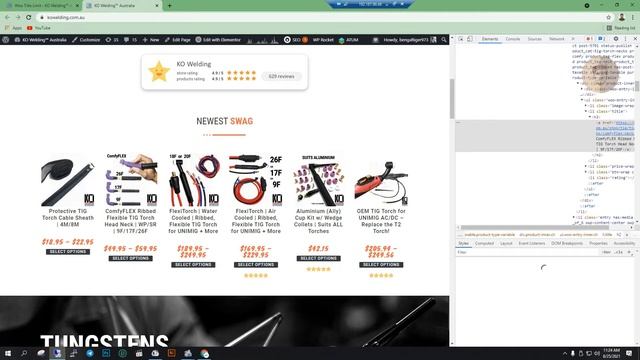640x360 pixels.
Task: Open the Chrome profile avatar
Action: coord(622,17)
